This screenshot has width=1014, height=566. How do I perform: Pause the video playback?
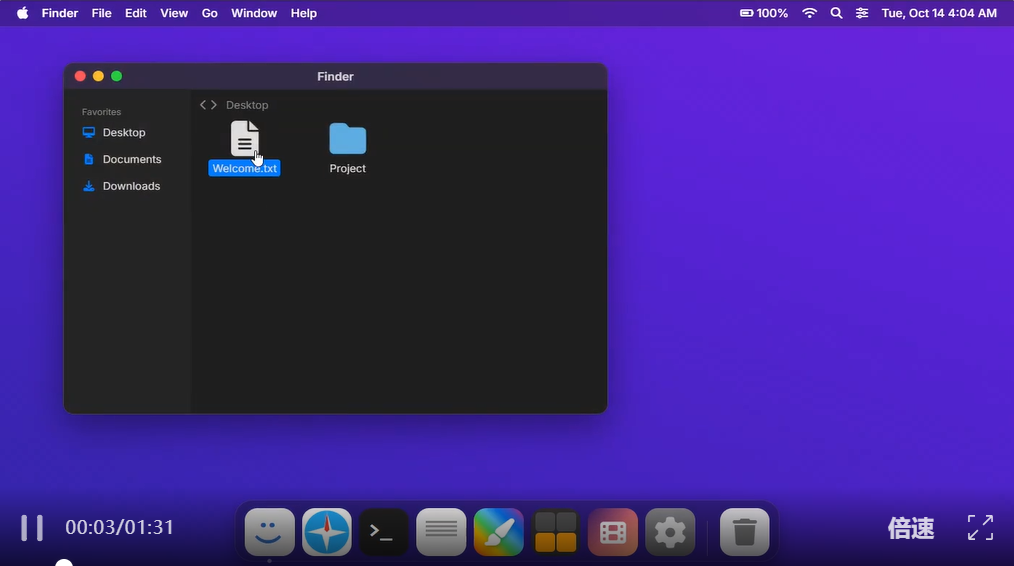point(32,528)
